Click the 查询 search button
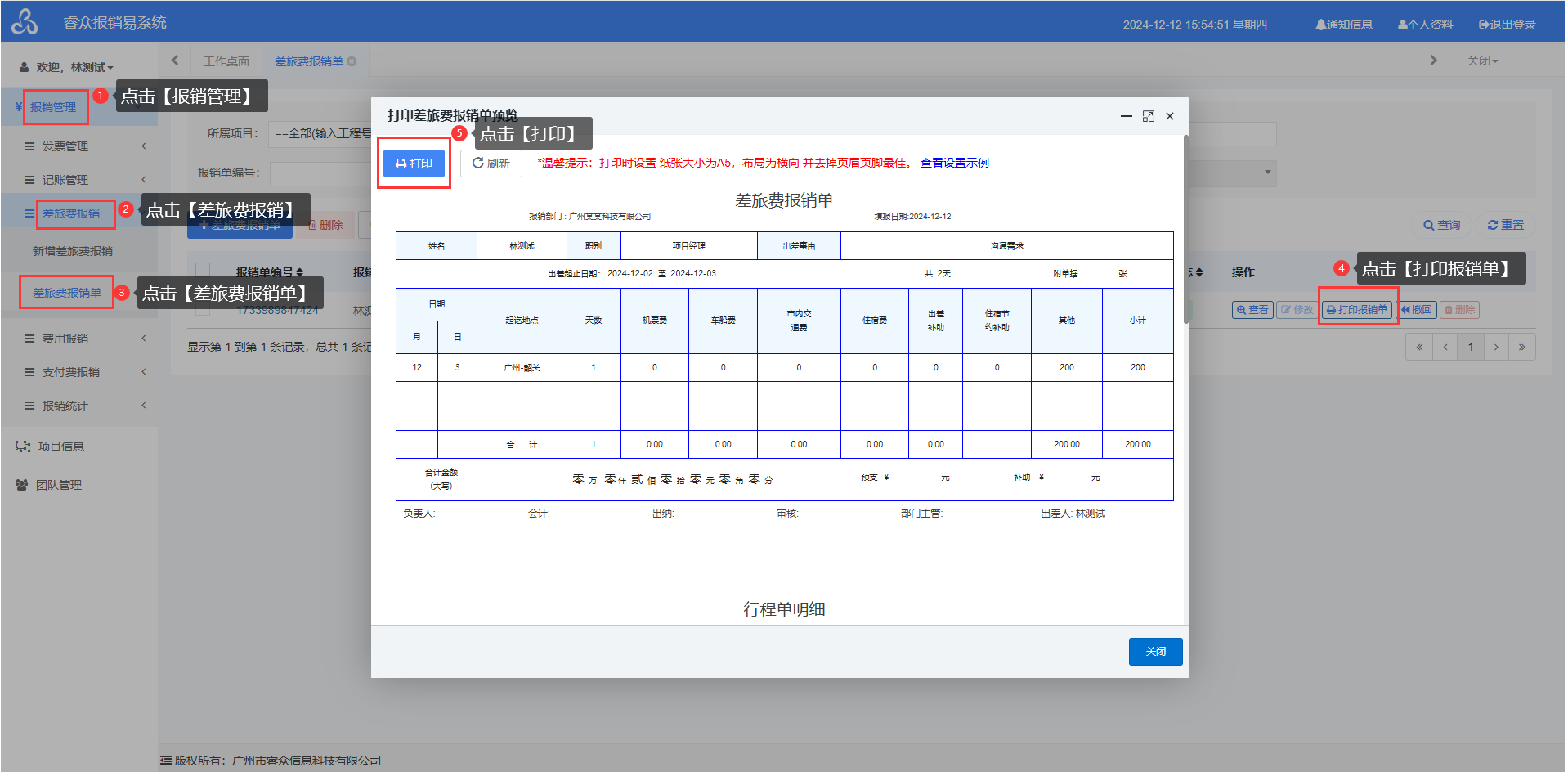The height and width of the screenshot is (772, 1568). [1441, 225]
